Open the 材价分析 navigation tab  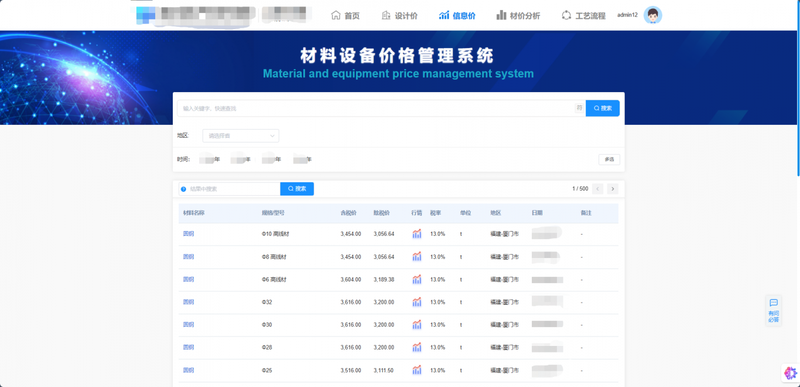coord(518,15)
